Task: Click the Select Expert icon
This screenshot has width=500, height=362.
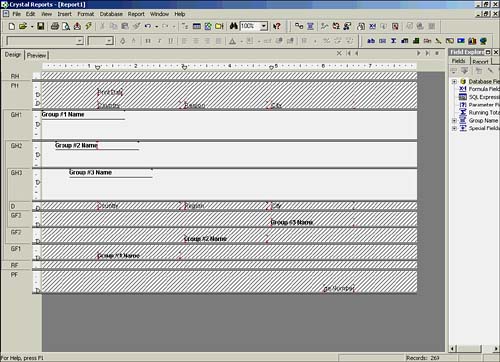Action: pos(347,26)
